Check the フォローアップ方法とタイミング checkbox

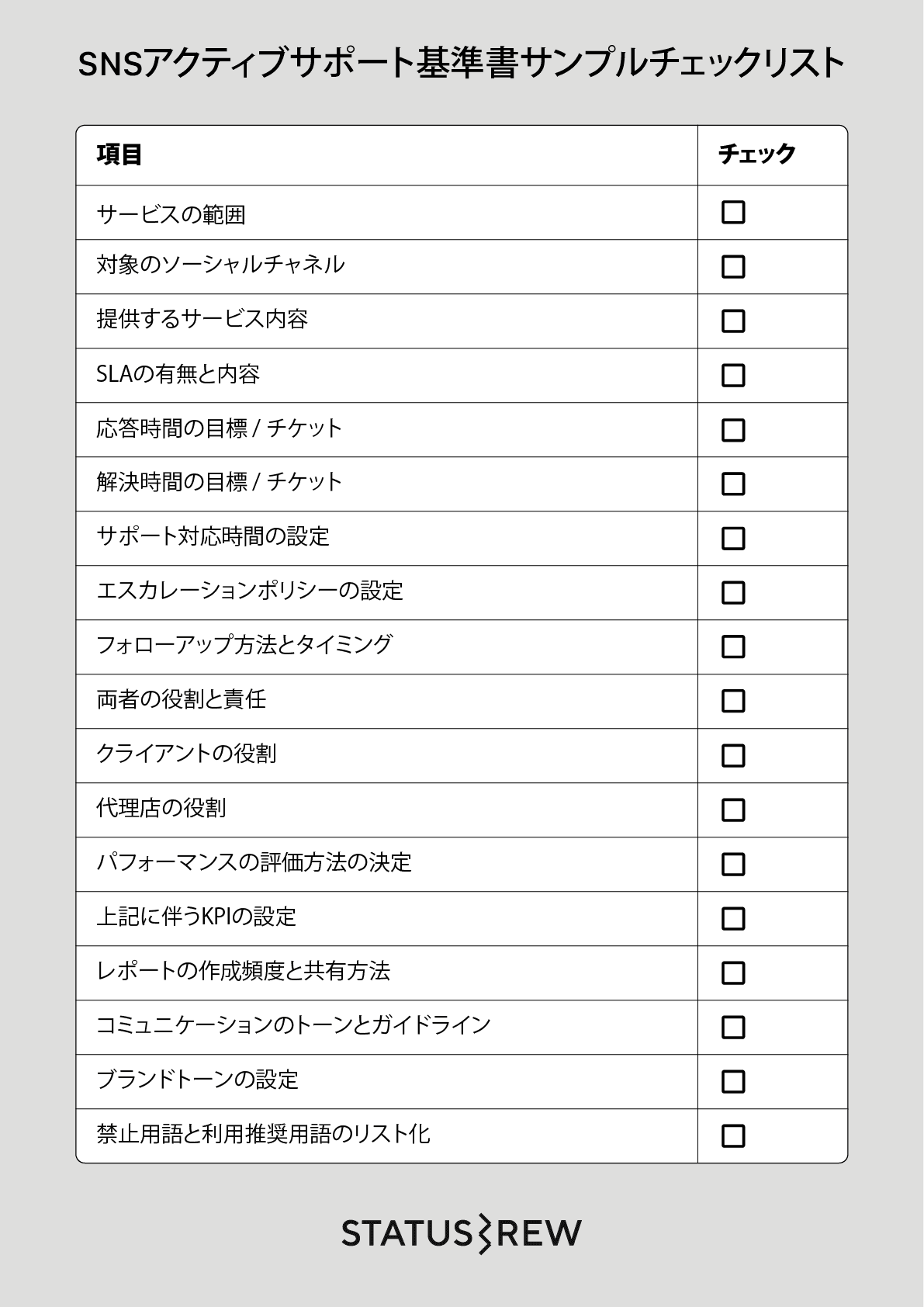[x=733, y=647]
